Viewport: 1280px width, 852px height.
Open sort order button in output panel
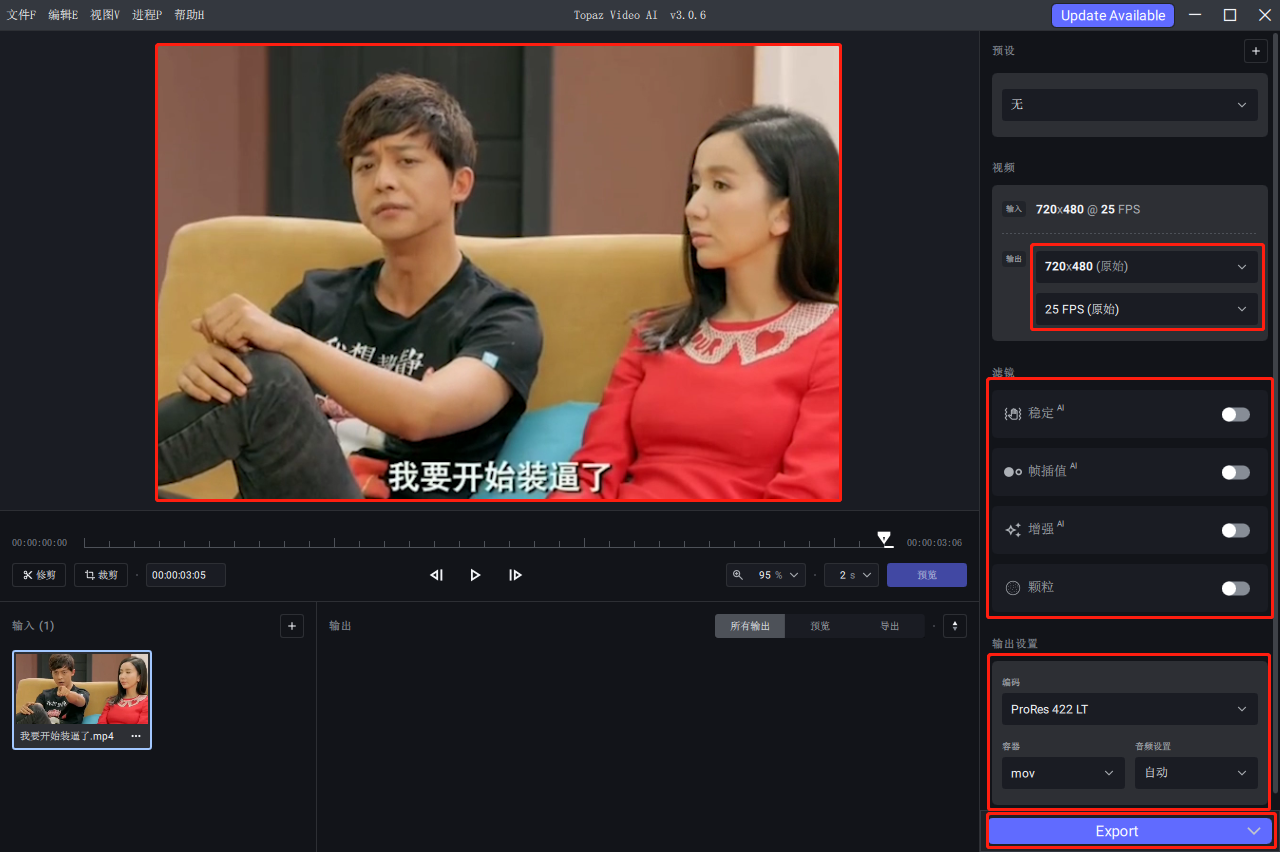(x=955, y=626)
